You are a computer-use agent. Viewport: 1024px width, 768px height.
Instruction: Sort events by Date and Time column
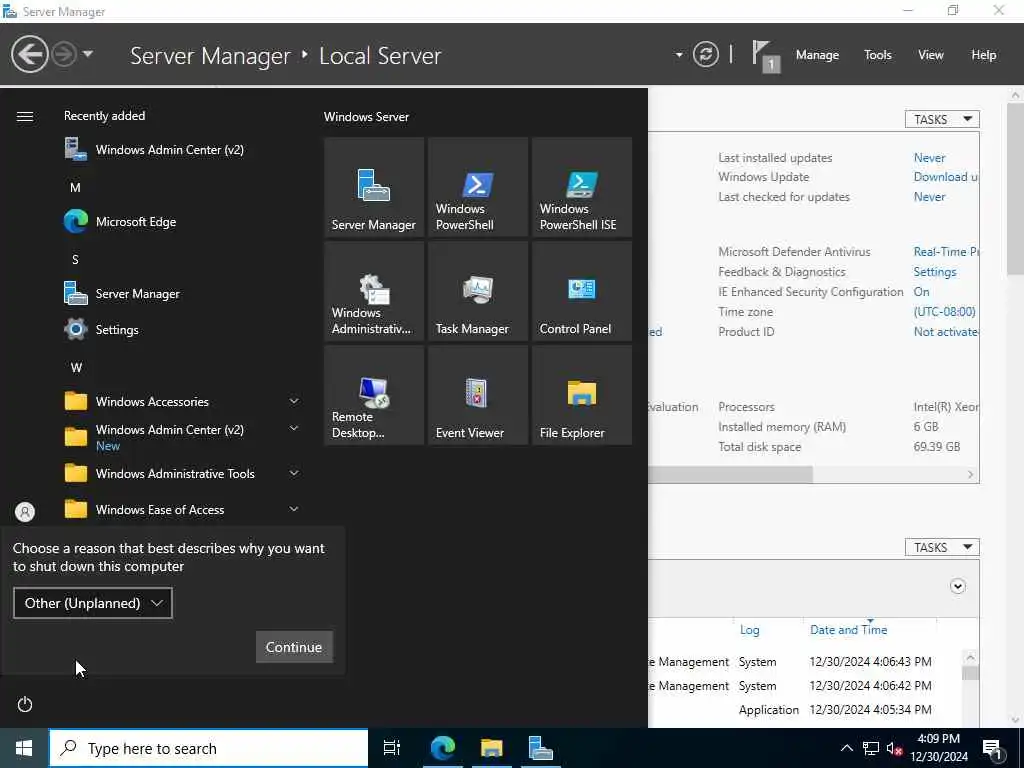[848, 630]
